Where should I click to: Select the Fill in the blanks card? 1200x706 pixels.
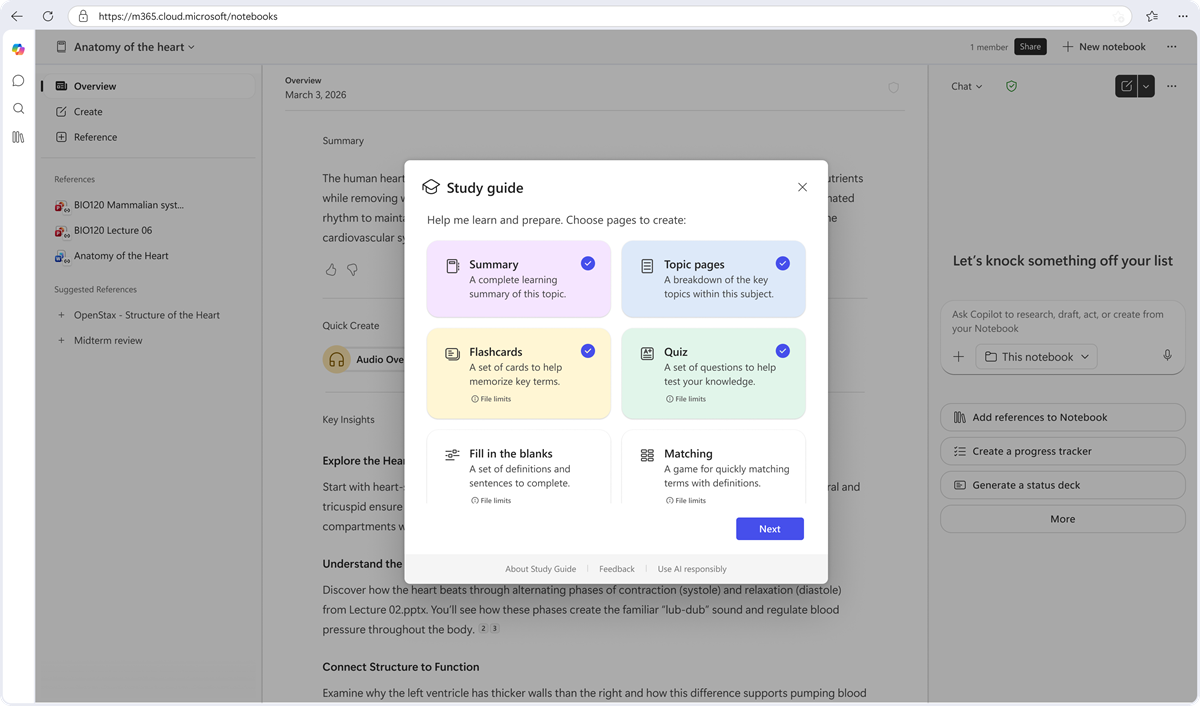[519, 468]
